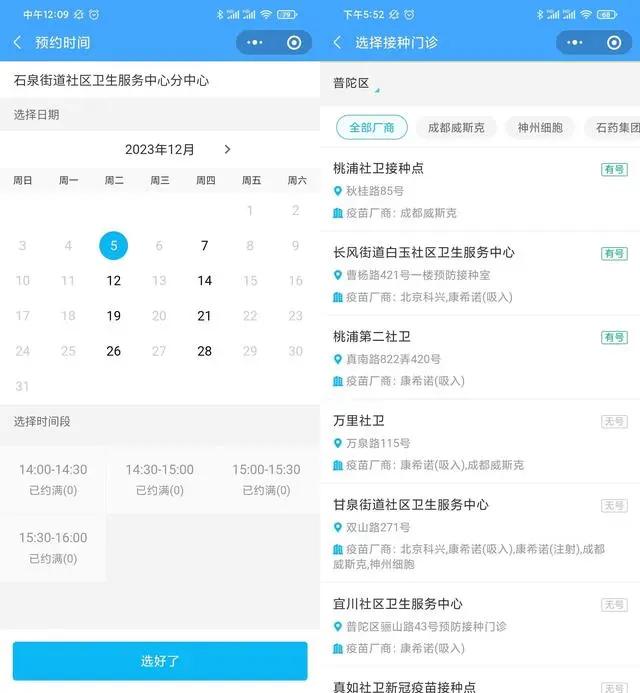Select December 12 on calendar
640x693 pixels.
click(114, 281)
